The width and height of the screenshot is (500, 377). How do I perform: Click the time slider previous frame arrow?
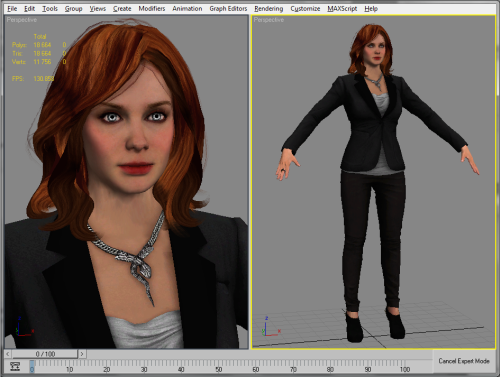click(x=8, y=354)
